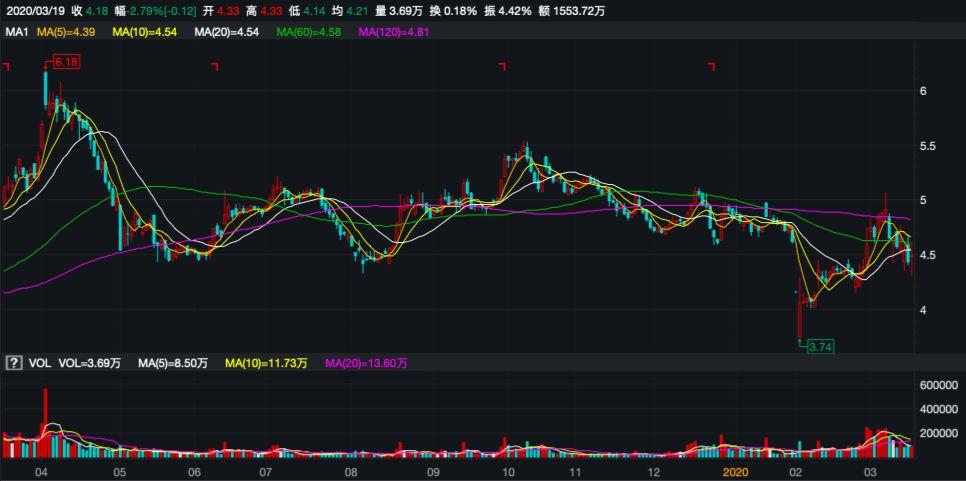Click the red corner marker above June candles
The width and height of the screenshot is (966, 481).
pyautogui.click(x=214, y=67)
